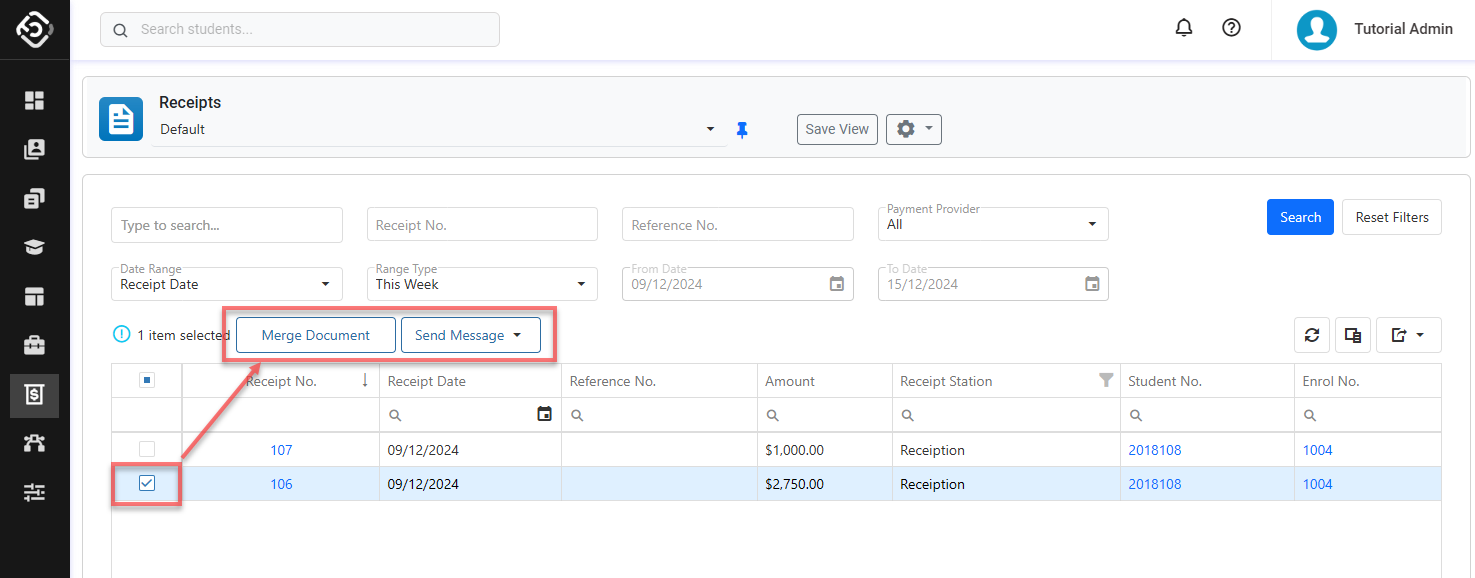
Task: Tick the checkbox for receipt 107
Action: [x=147, y=450]
